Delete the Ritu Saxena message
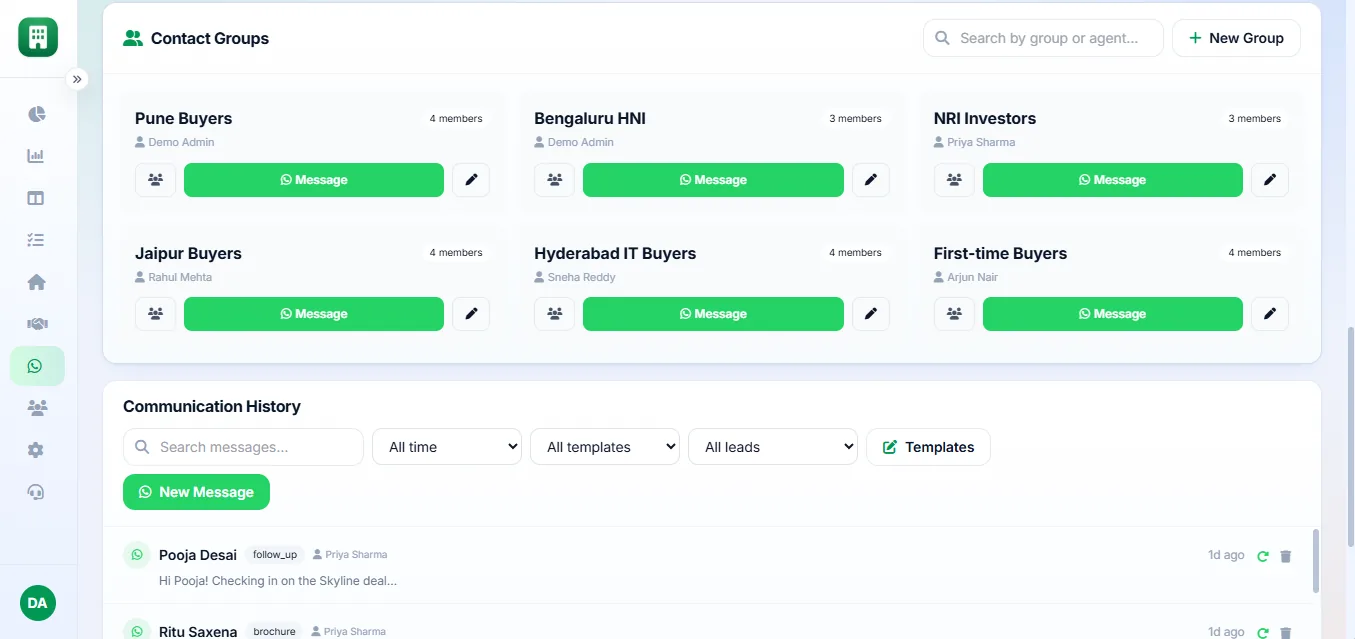Viewport: 1355px width, 639px height. point(1286,632)
